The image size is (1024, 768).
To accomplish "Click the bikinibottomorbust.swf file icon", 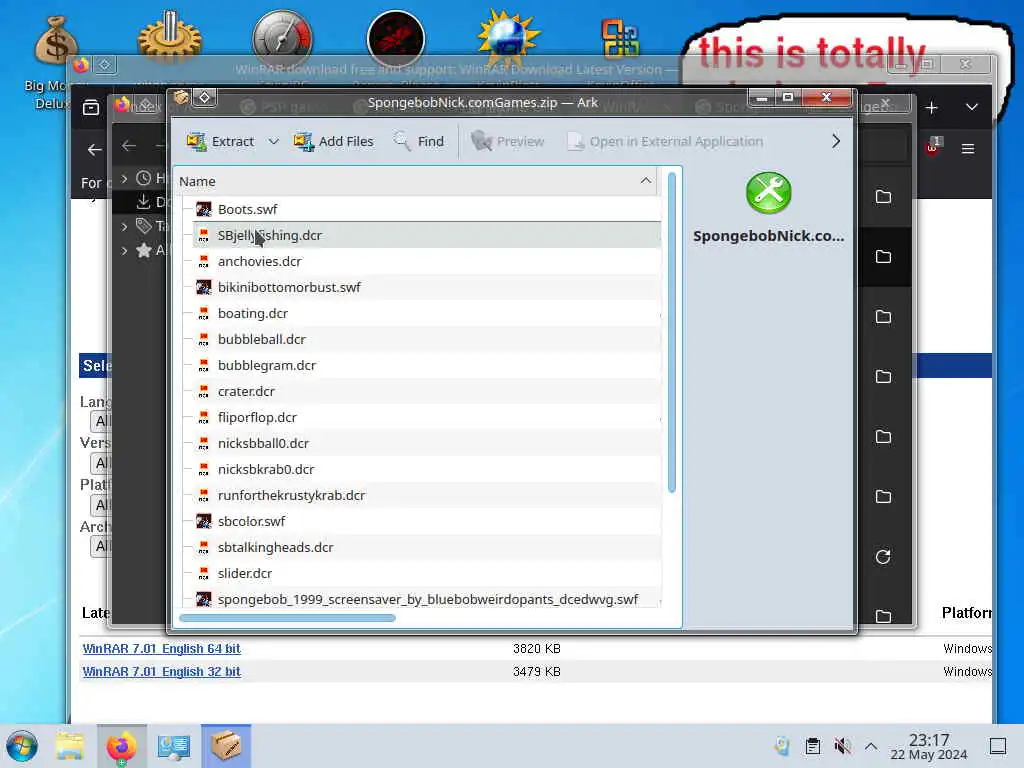I will pyautogui.click(x=204, y=287).
